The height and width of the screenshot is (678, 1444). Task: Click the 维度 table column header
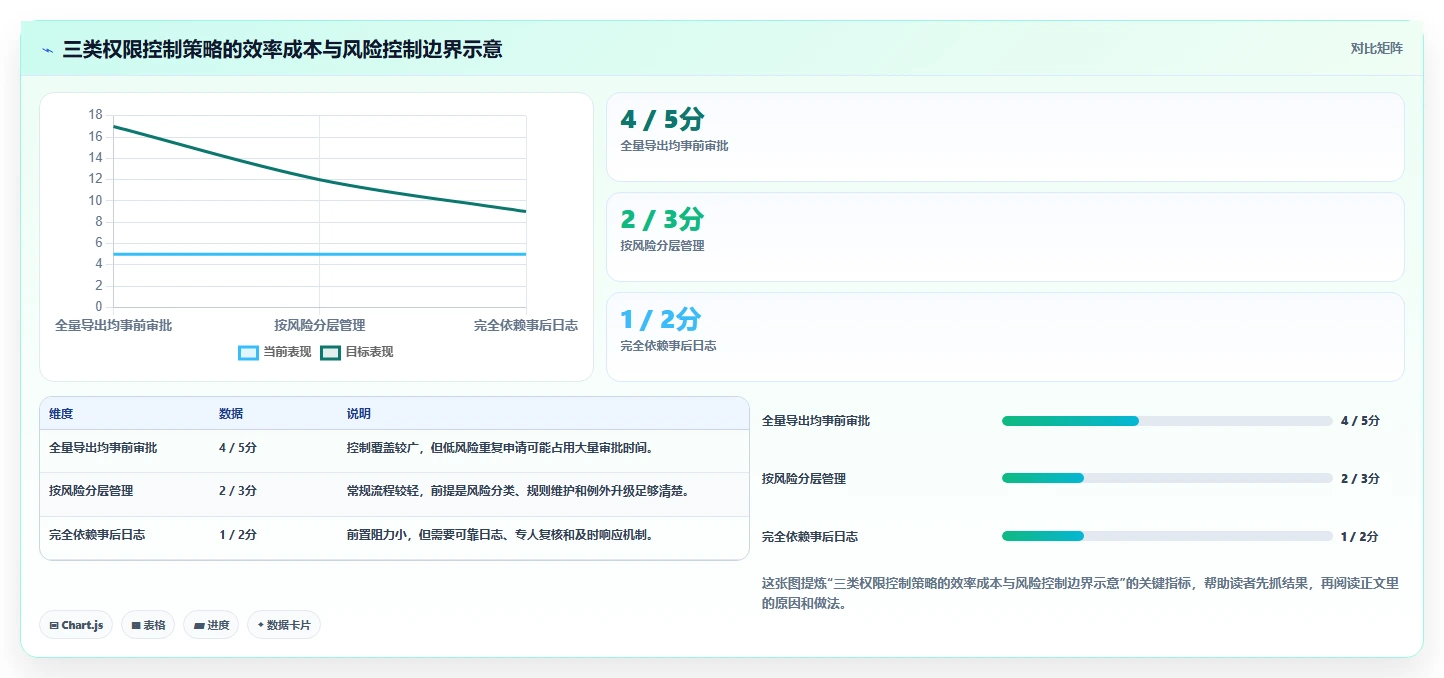point(61,414)
